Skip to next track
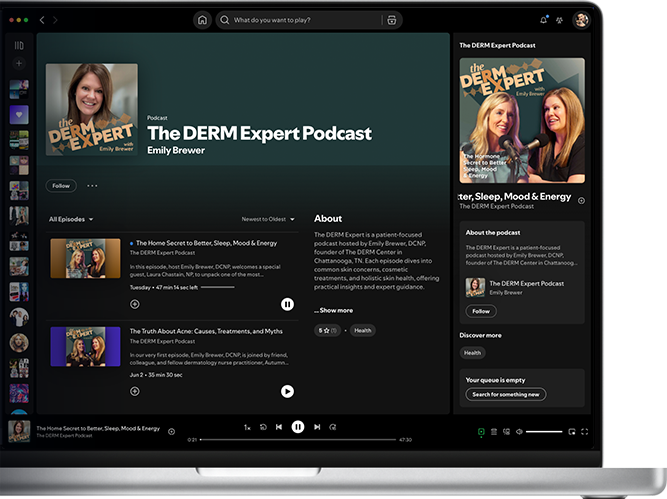Image resolution: width=667 pixels, height=499 pixels. pos(317,427)
